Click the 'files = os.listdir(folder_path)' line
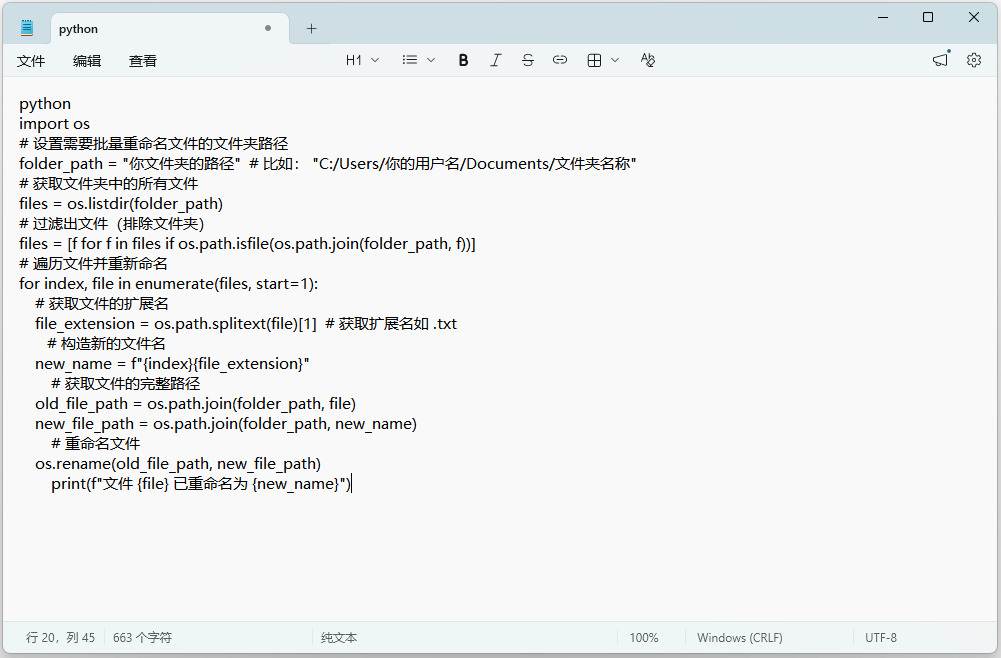Screen dimensions: 1001x658 coord(121,204)
